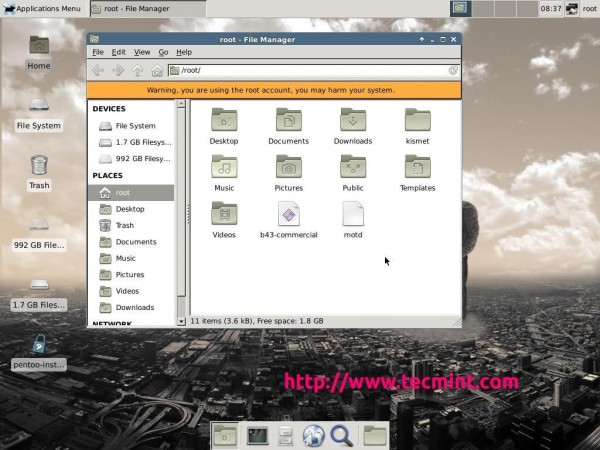Click the /root/ location input field

[x=314, y=70]
